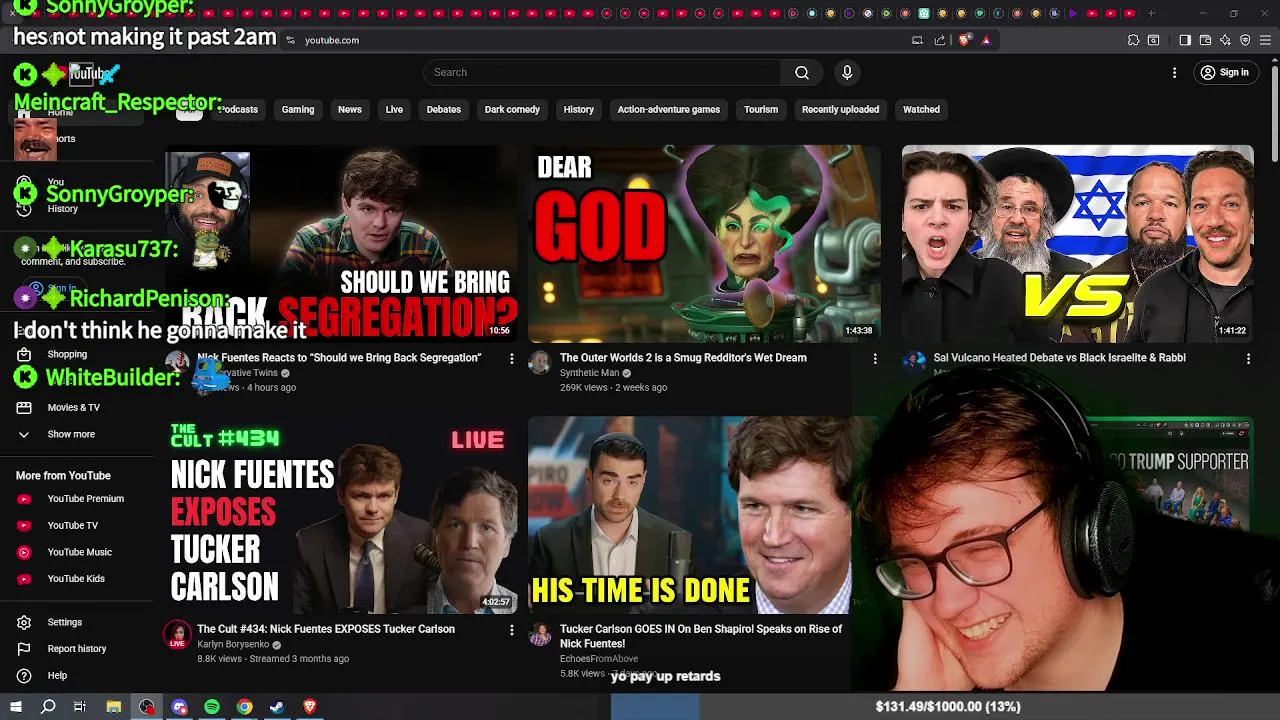Open Steam from the taskbar
The height and width of the screenshot is (720, 1280).
277,707
